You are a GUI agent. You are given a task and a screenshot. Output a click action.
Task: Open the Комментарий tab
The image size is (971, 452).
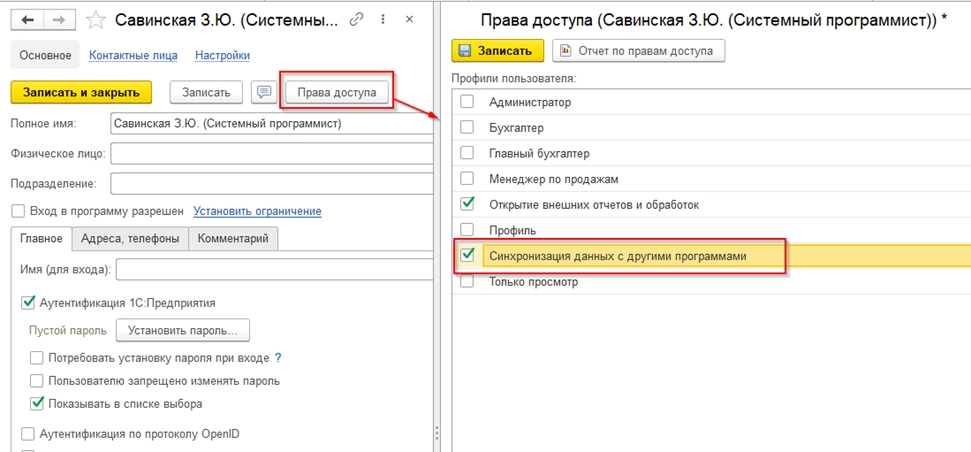coord(233,239)
